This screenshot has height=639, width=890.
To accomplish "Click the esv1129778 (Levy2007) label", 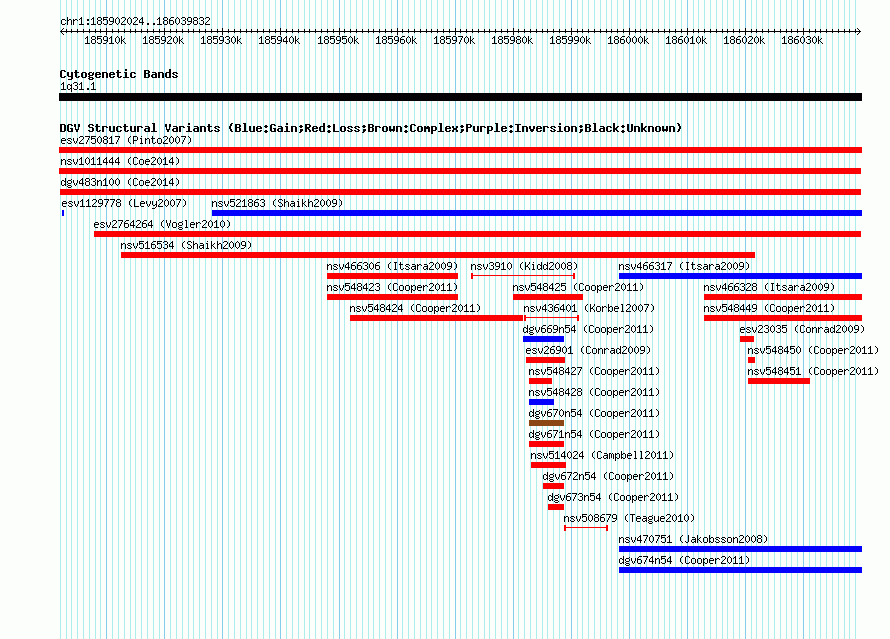I will pyautogui.click(x=124, y=203).
